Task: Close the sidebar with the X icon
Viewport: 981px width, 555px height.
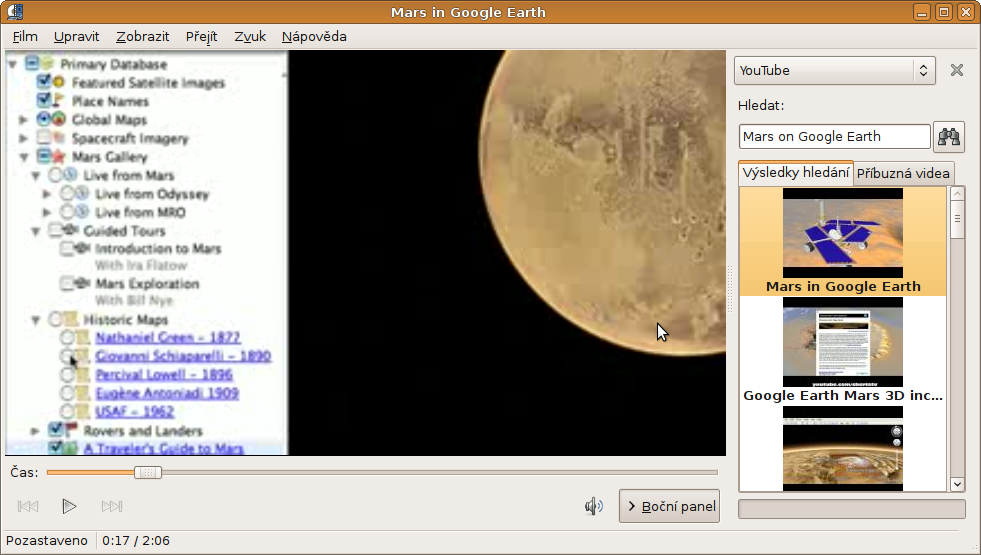Action: 957,70
